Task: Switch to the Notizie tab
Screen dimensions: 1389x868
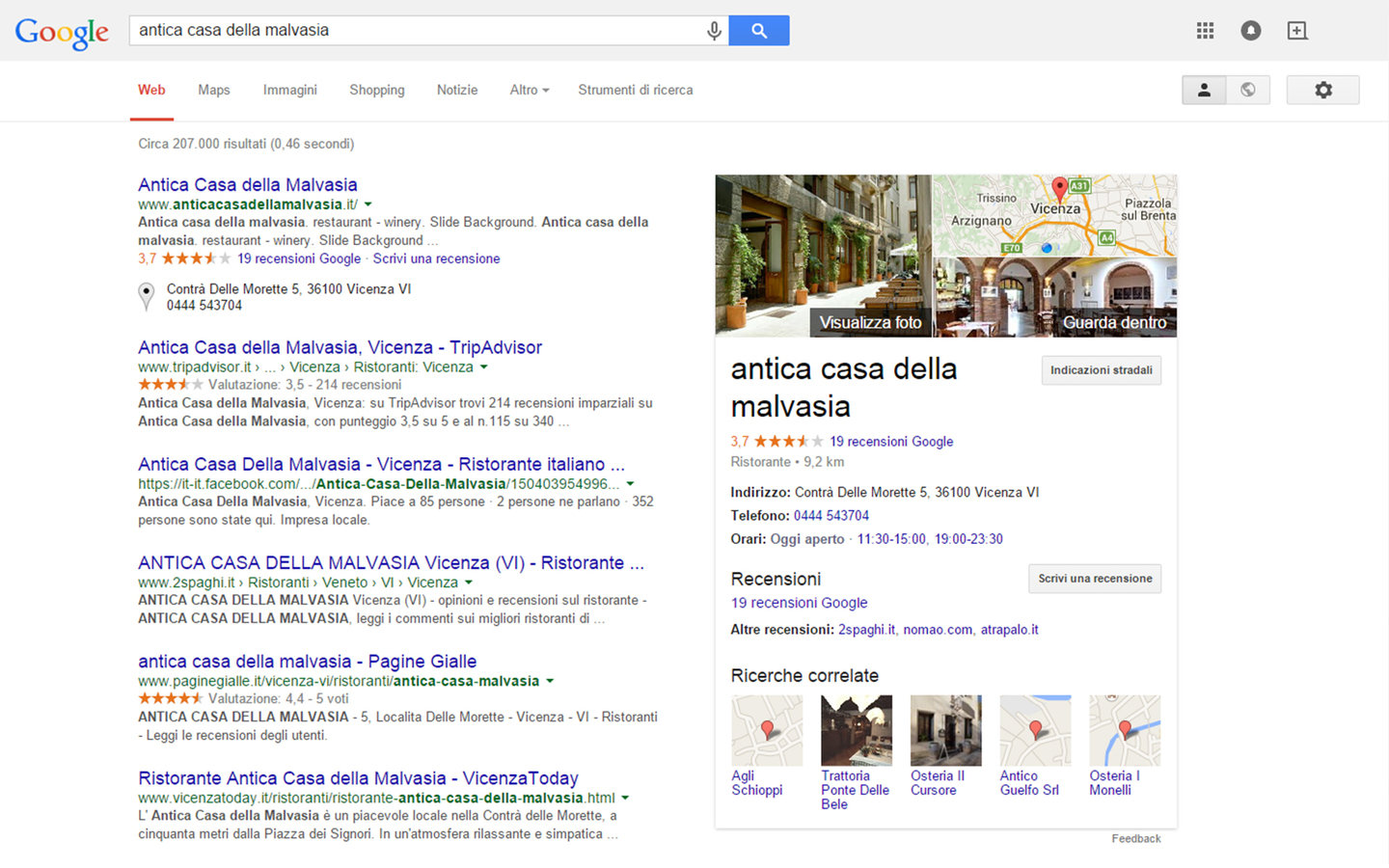Action: point(457,90)
